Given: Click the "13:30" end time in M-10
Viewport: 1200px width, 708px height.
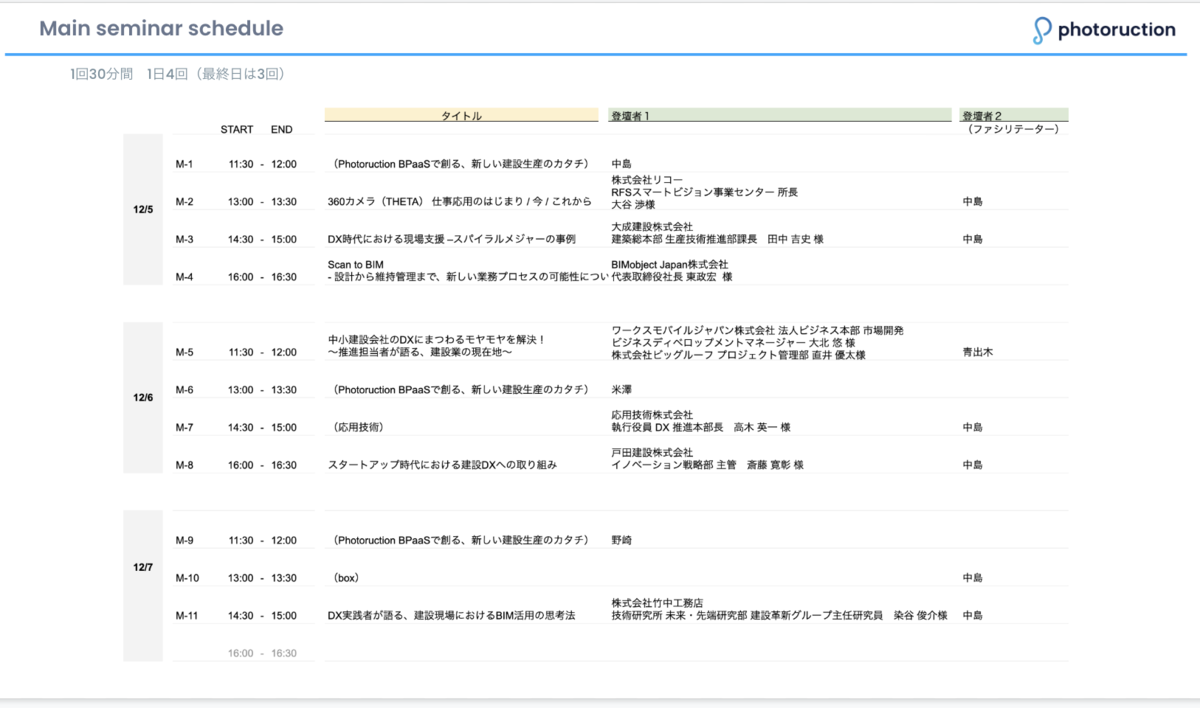Looking at the screenshot, I should click(283, 578).
